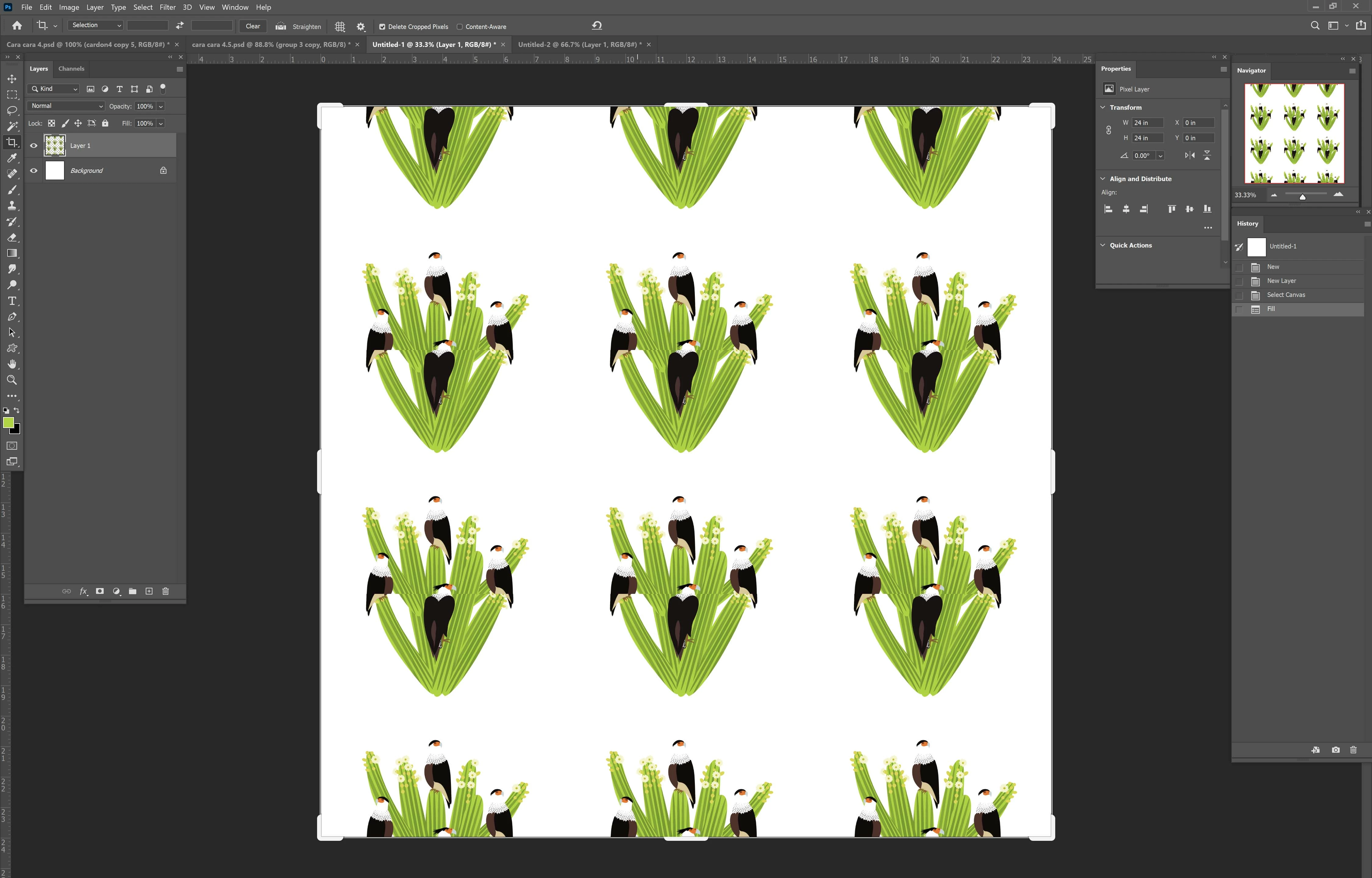The height and width of the screenshot is (878, 1372).
Task: Select the Move tool
Action: point(12,79)
